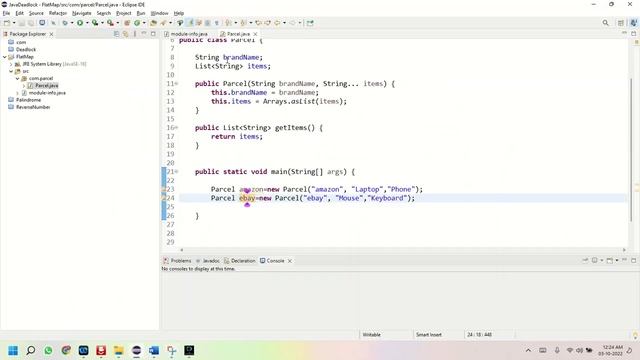640x360 pixels.
Task: Click the Coverage run icon in toolbar
Action: [95, 23]
